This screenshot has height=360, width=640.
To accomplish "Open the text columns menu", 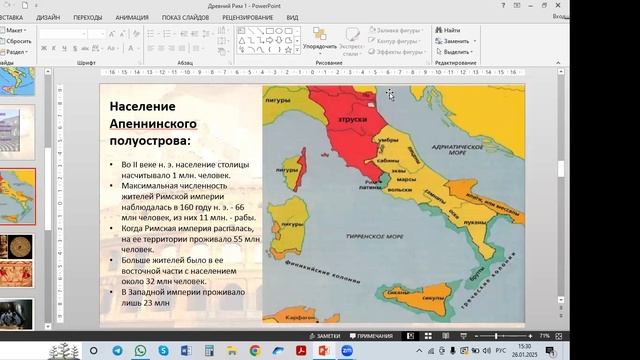I will click(x=198, y=49).
